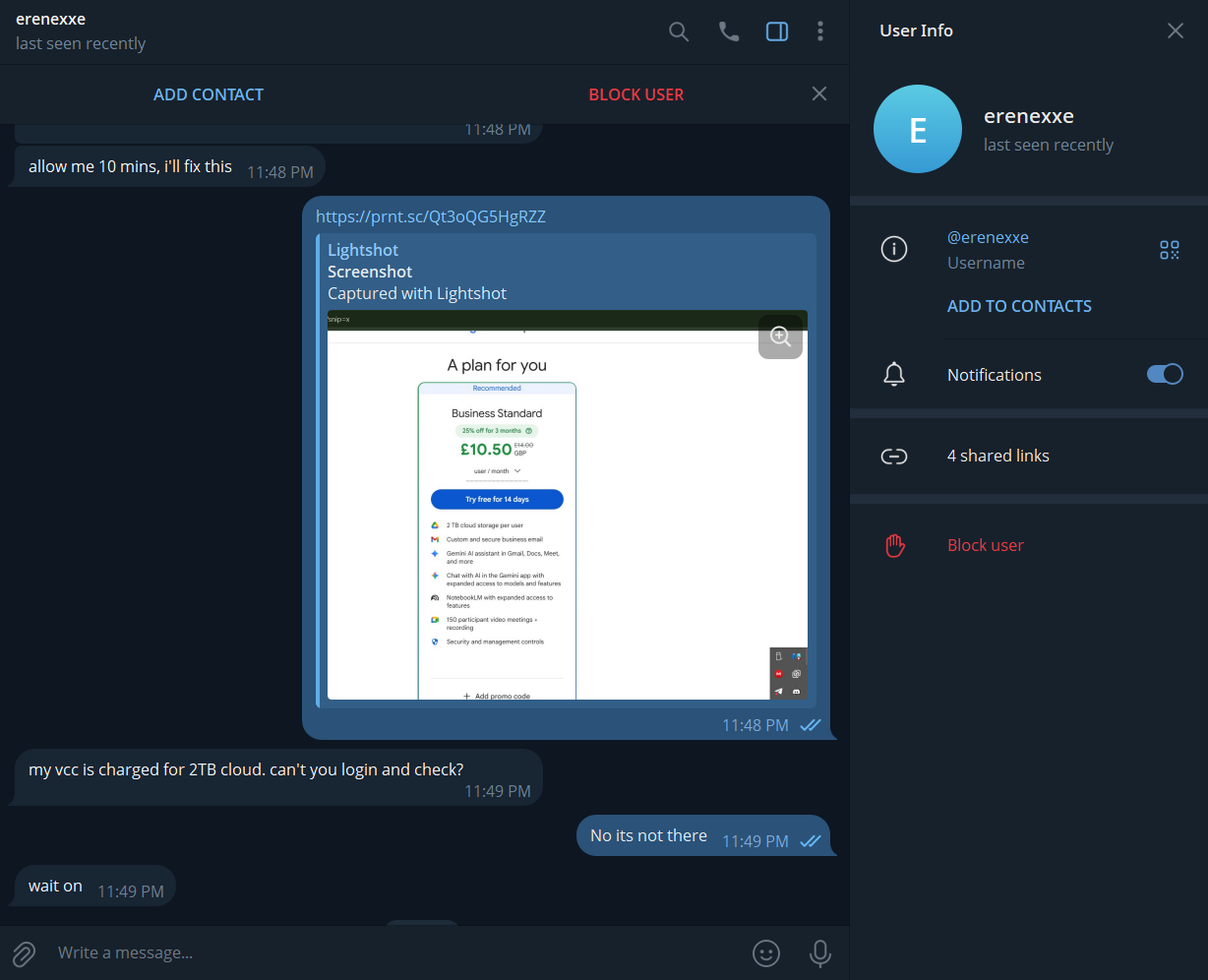Close the User Info panel
The width and height of the screenshot is (1208, 980).
click(x=1176, y=31)
